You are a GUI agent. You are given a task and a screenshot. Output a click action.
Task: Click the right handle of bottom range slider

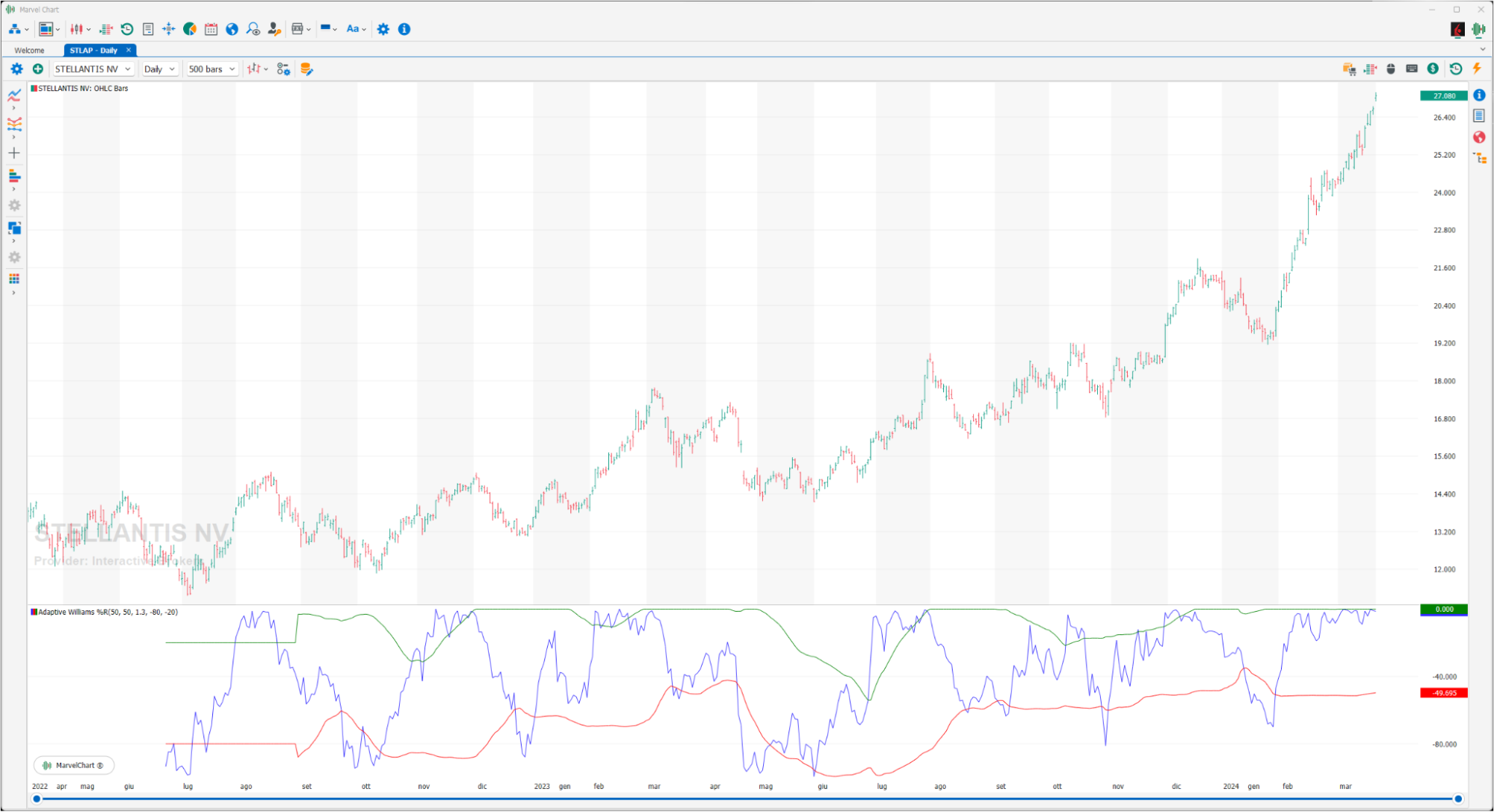coord(1458,799)
